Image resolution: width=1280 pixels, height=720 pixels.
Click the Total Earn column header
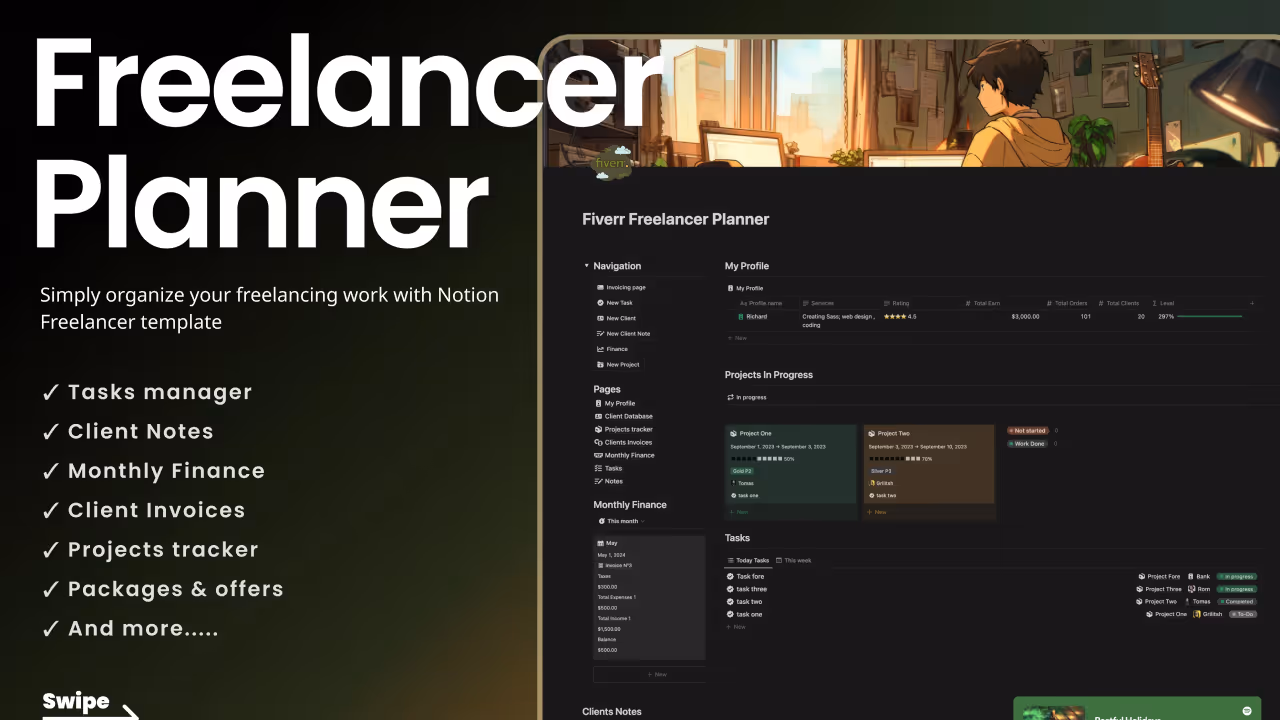click(983, 303)
